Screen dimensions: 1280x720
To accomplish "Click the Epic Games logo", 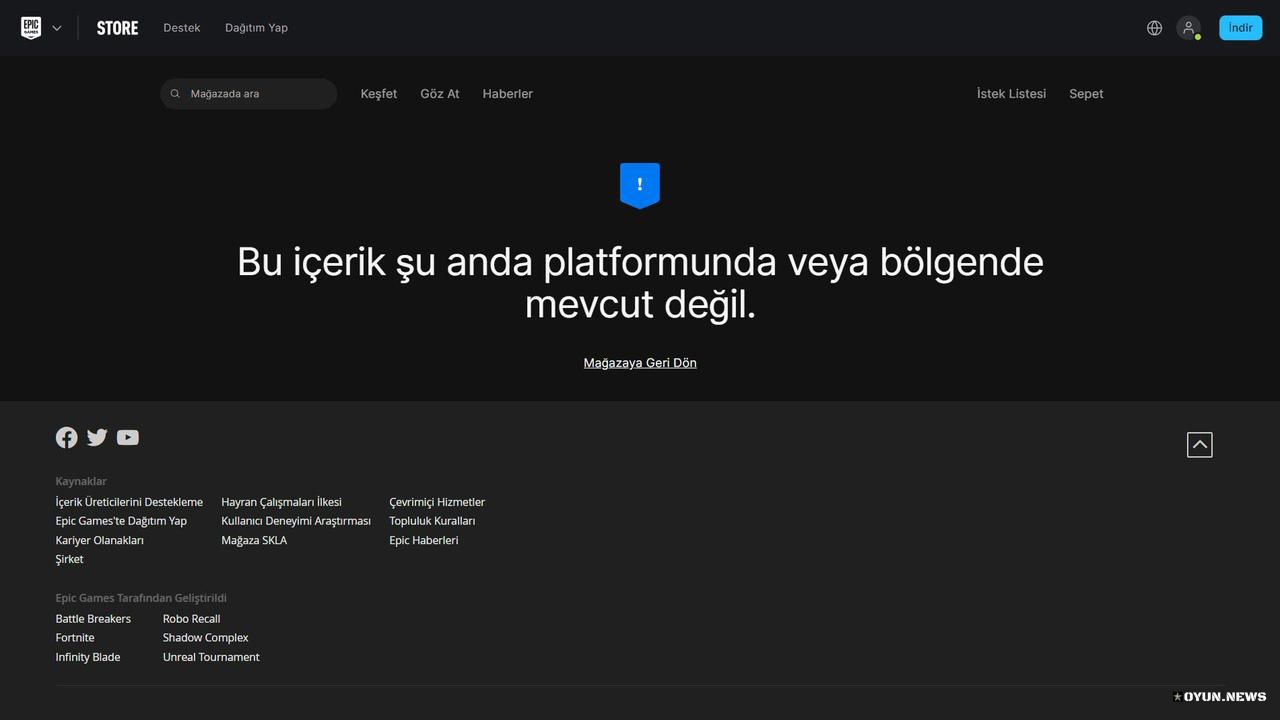I will tap(31, 28).
